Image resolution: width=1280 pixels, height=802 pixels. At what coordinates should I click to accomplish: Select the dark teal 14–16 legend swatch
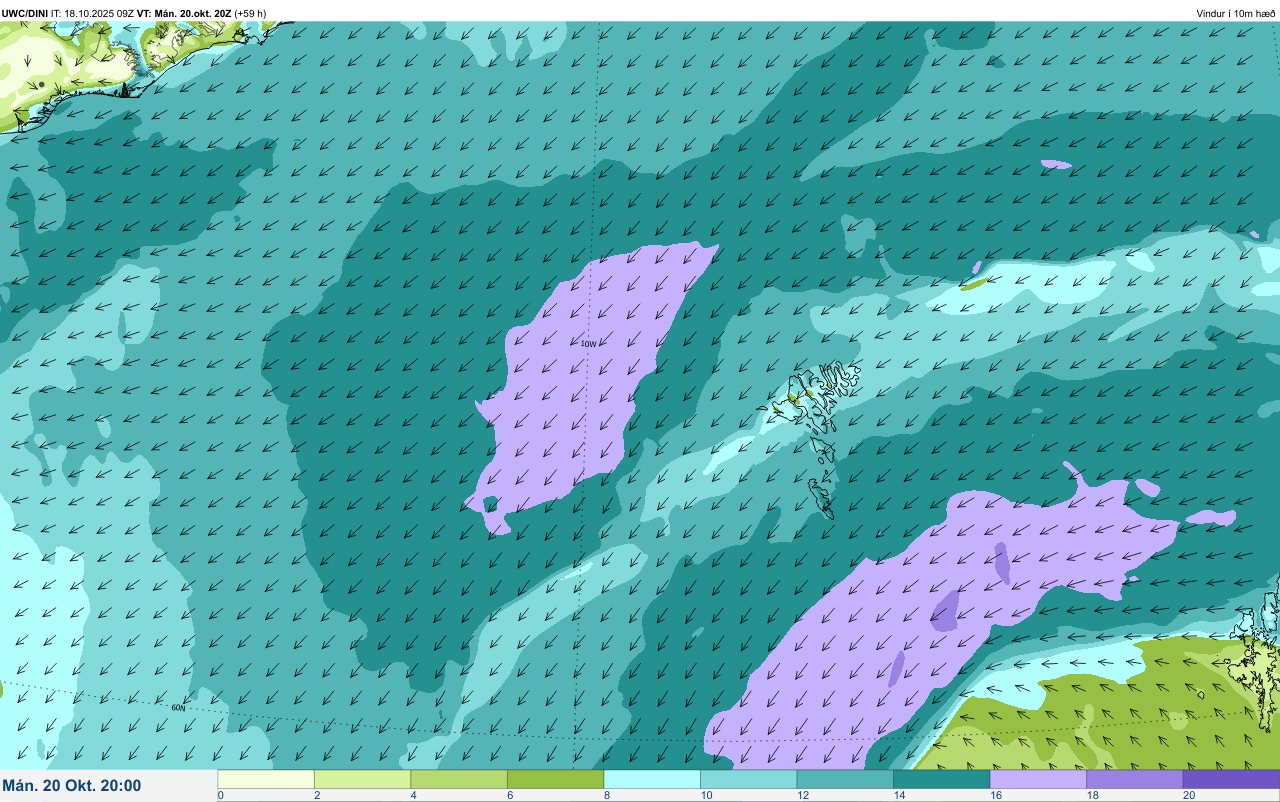pos(942,779)
